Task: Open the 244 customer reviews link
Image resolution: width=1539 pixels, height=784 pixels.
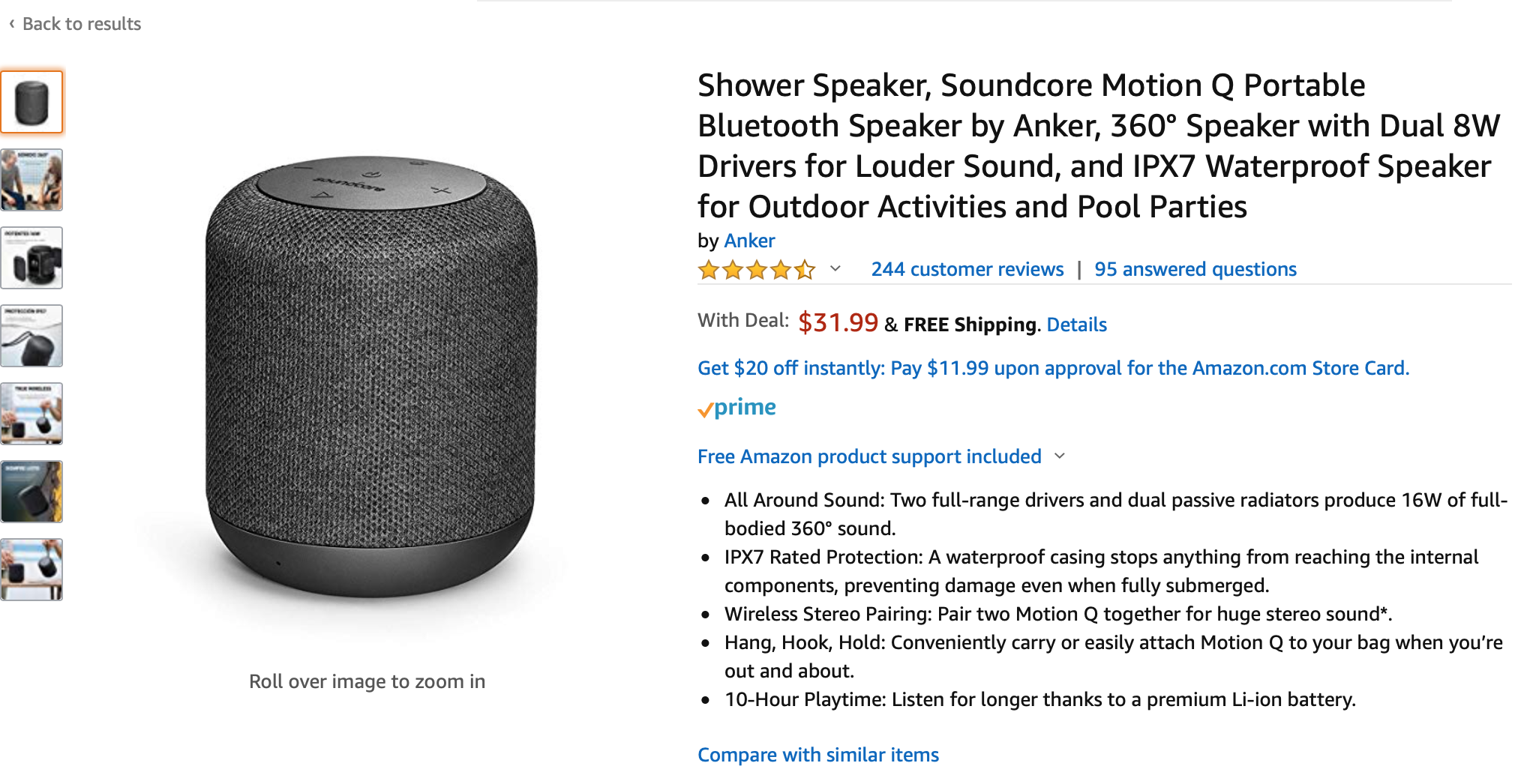Action: (967, 269)
